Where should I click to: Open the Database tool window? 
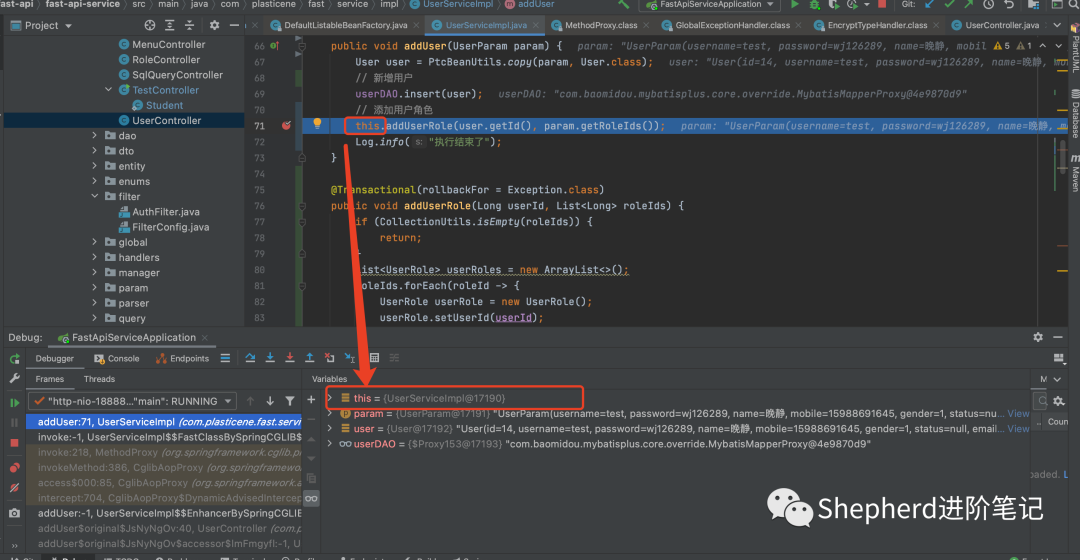click(x=1074, y=114)
